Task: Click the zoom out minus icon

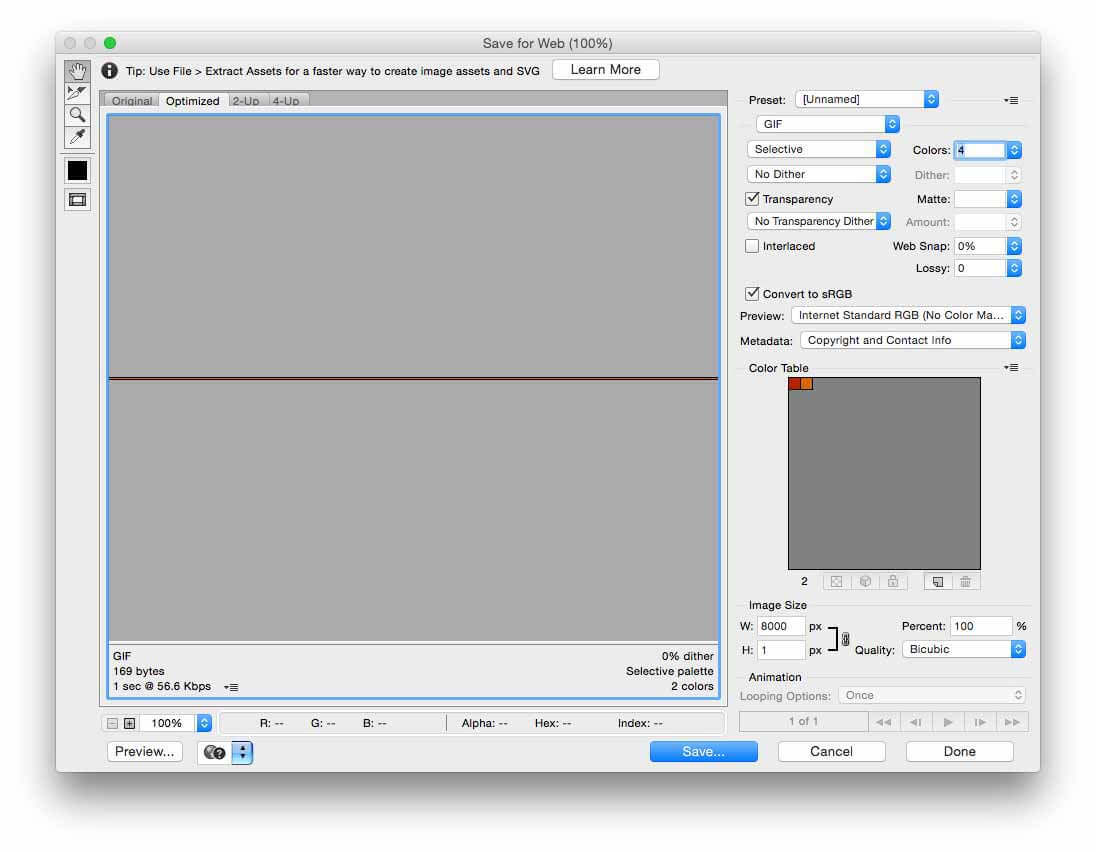Action: (113, 723)
